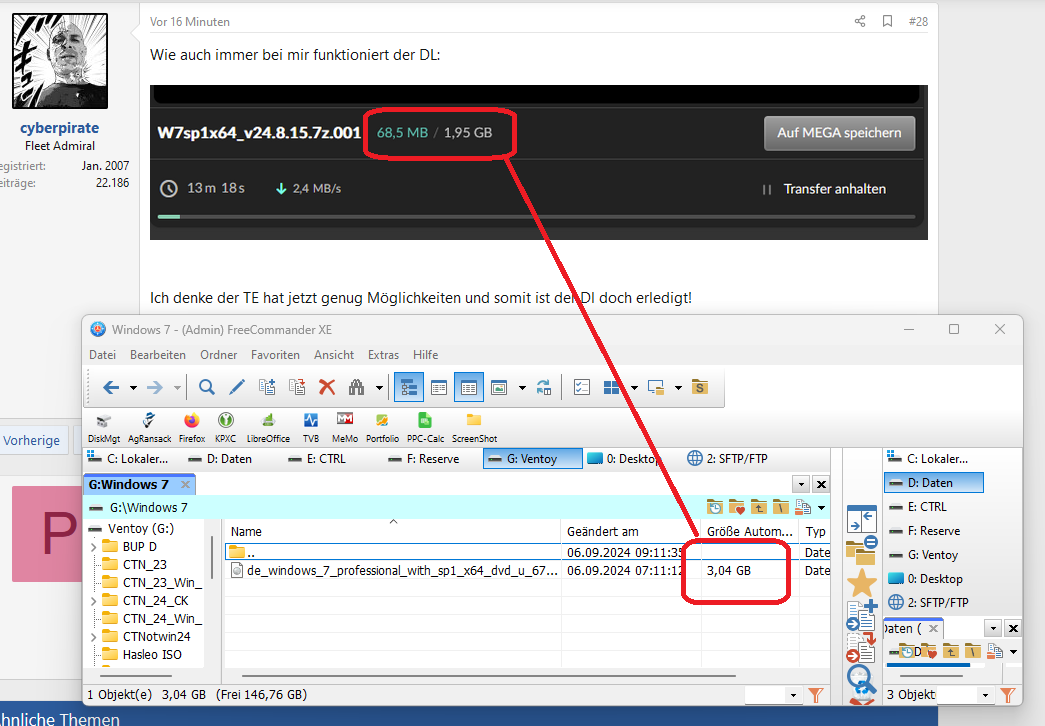1045x726 pixels.
Task: Expand BUP D folder in tree
Action: point(93,547)
